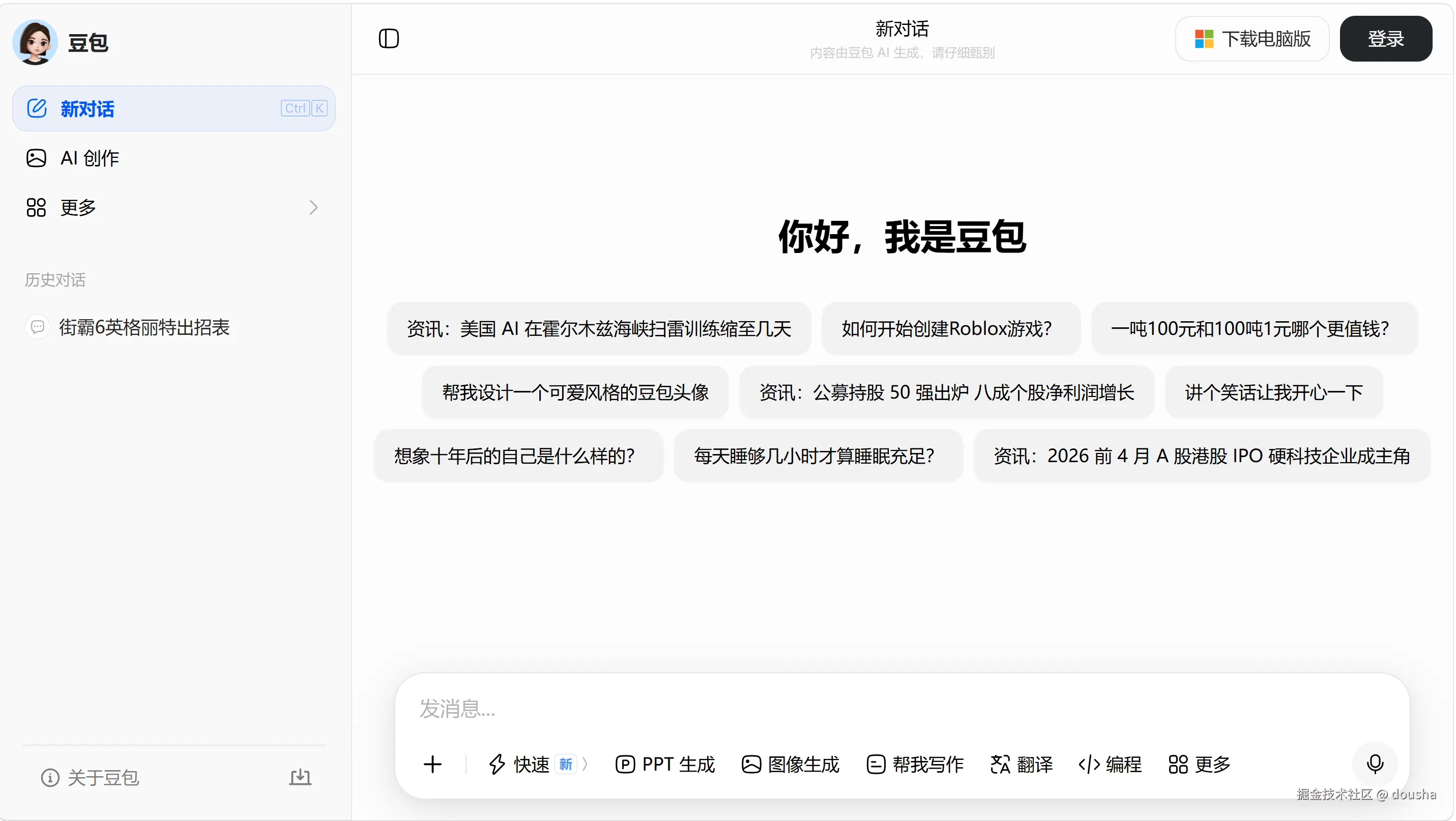
Task: Open 关于豆包 info link
Action: (91, 777)
